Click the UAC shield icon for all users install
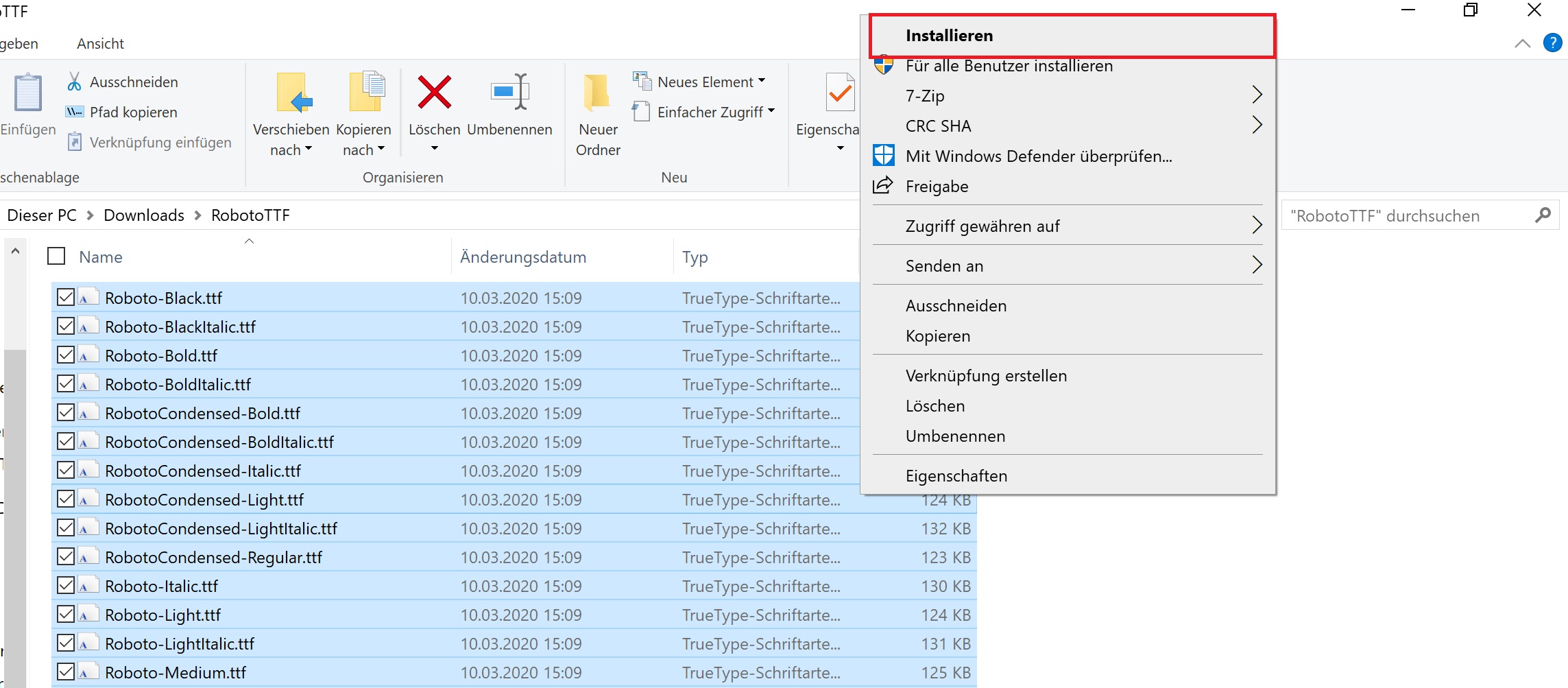 pos(884,65)
